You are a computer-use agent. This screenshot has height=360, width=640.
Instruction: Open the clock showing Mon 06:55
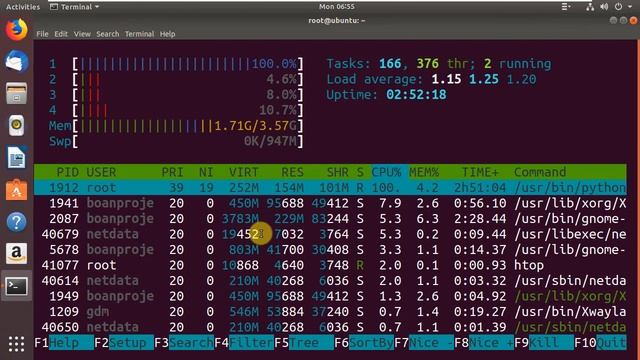coord(337,7)
